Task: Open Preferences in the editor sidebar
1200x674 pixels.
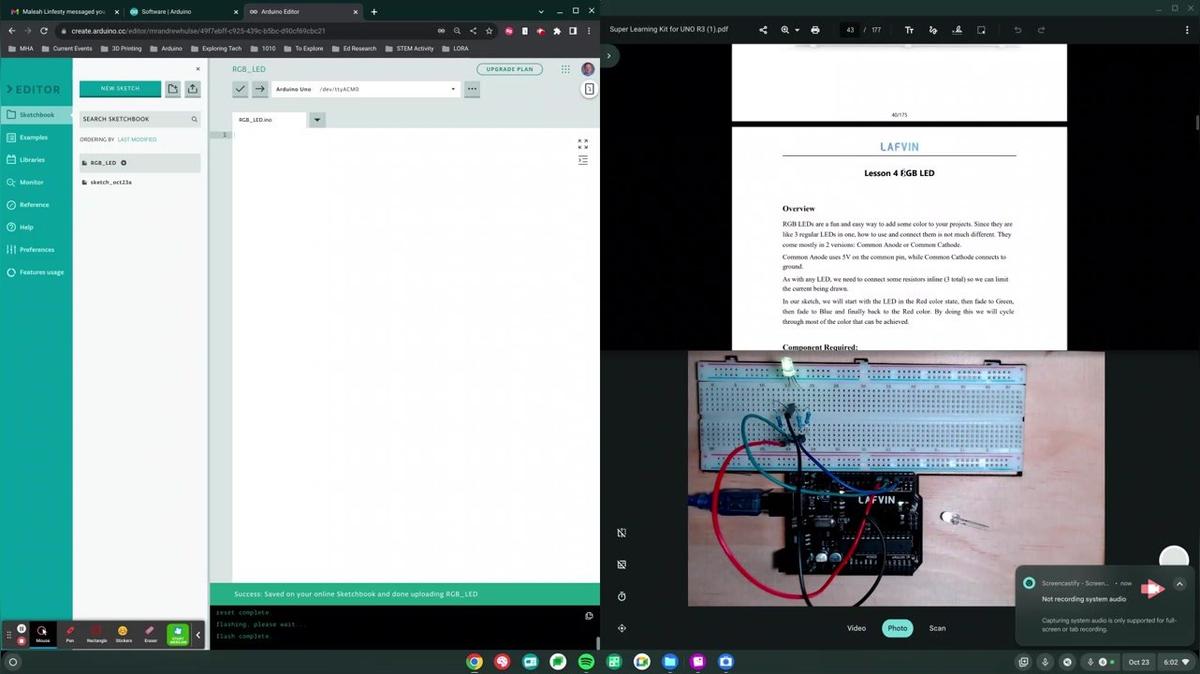Action: pos(36,249)
